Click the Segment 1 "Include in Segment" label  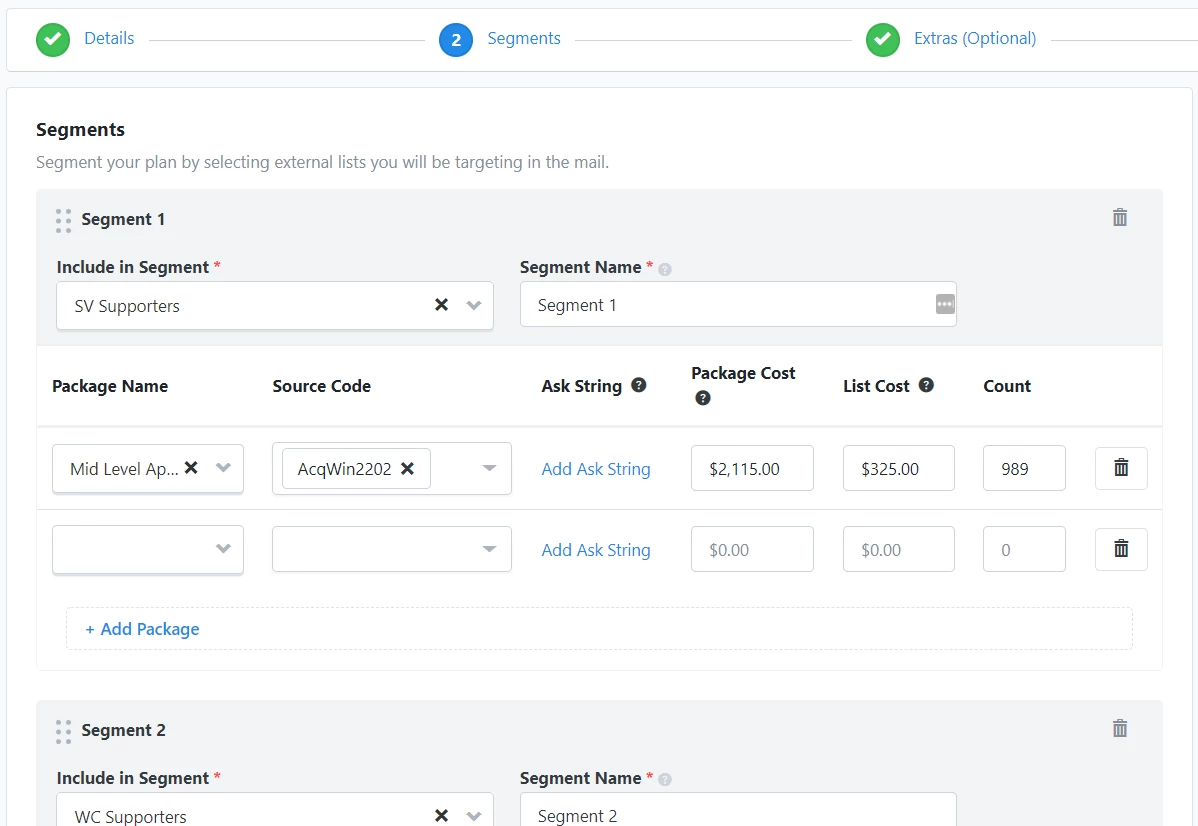(x=132, y=267)
